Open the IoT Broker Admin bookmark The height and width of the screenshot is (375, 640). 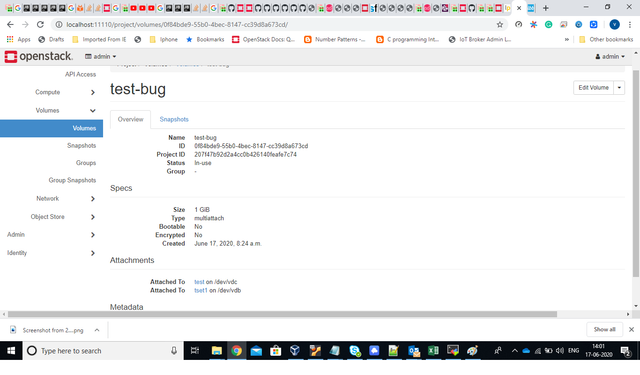480,40
